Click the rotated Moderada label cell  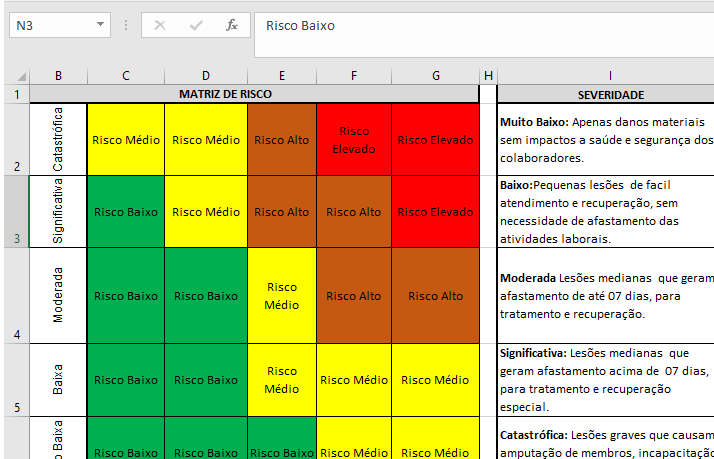coord(58,296)
